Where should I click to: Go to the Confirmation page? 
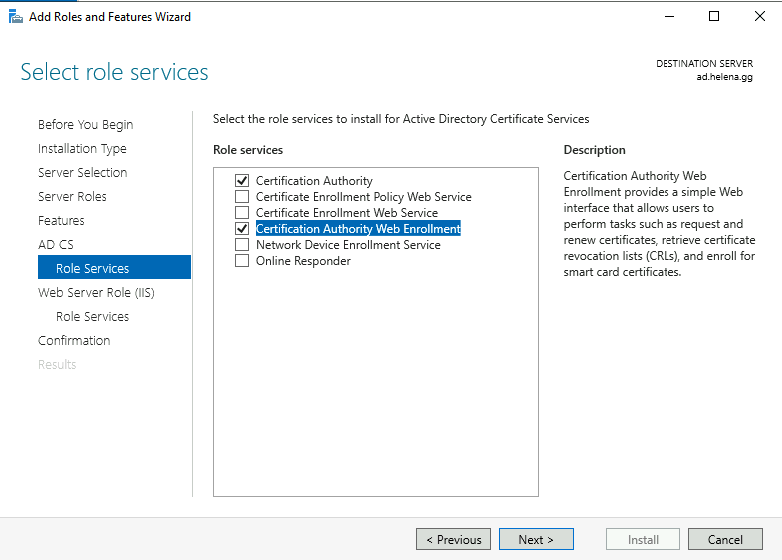click(74, 341)
